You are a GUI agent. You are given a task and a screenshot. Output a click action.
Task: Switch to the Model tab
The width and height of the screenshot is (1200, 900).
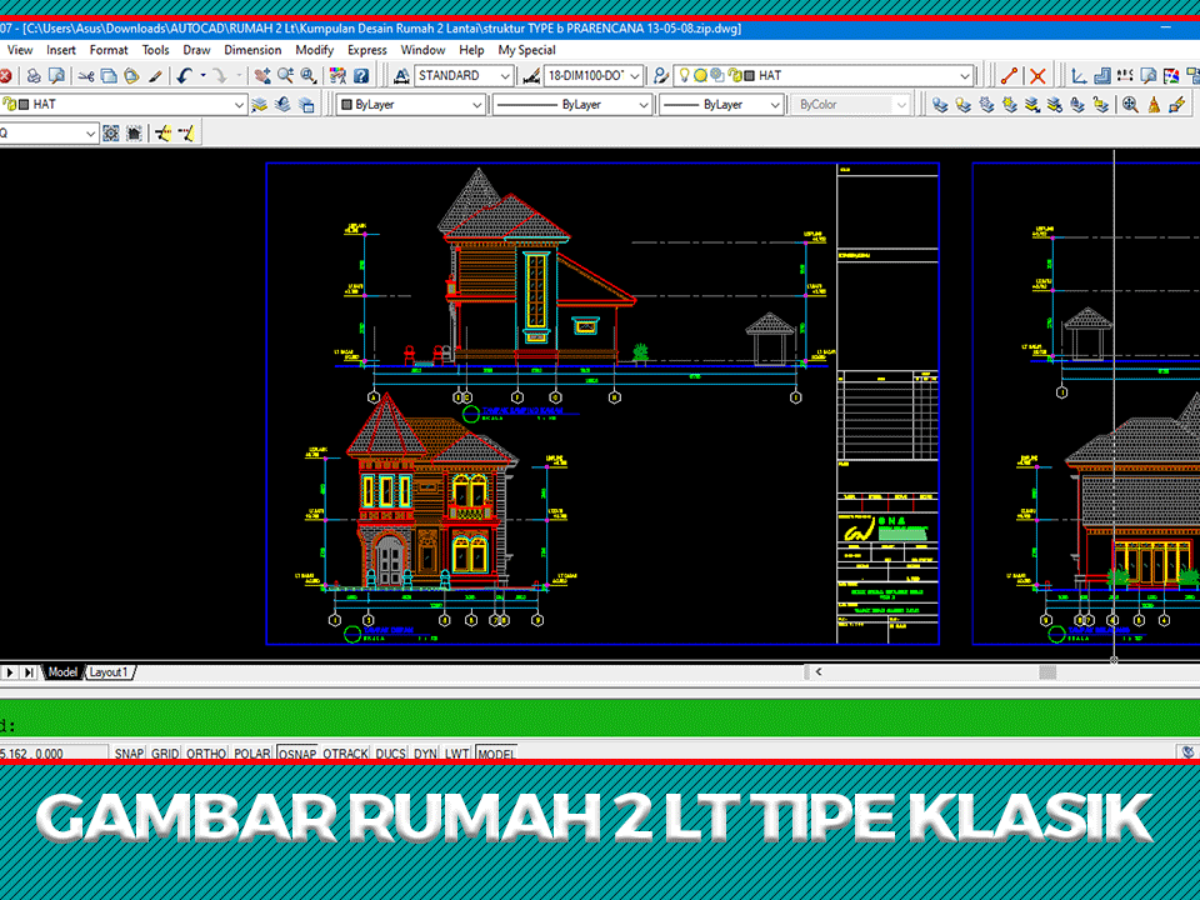click(x=62, y=672)
